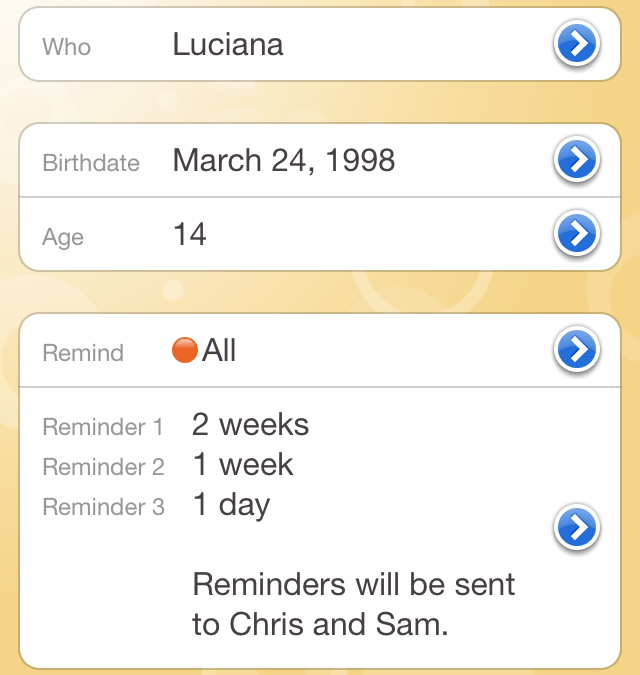Choose the All remind option text
640x675 pixels.
pyautogui.click(x=219, y=350)
